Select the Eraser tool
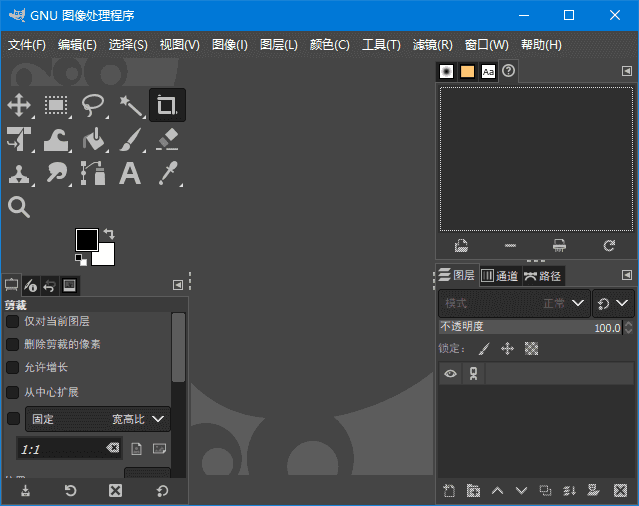Screen dimensions: 639x506 tap(167, 139)
